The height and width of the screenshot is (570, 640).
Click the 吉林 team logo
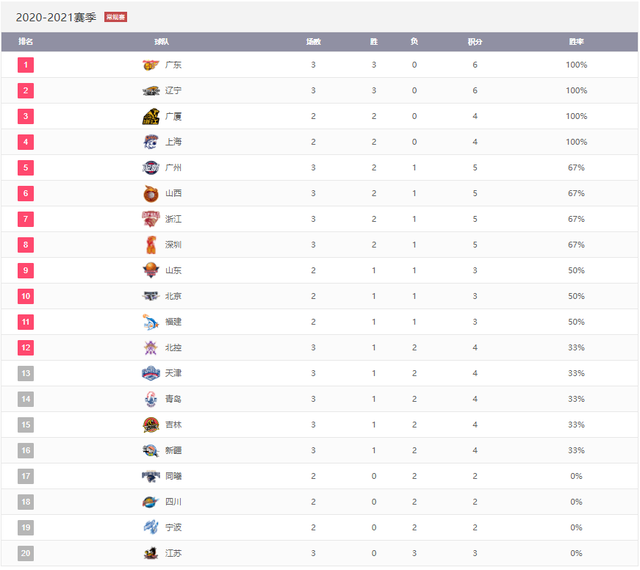point(151,425)
